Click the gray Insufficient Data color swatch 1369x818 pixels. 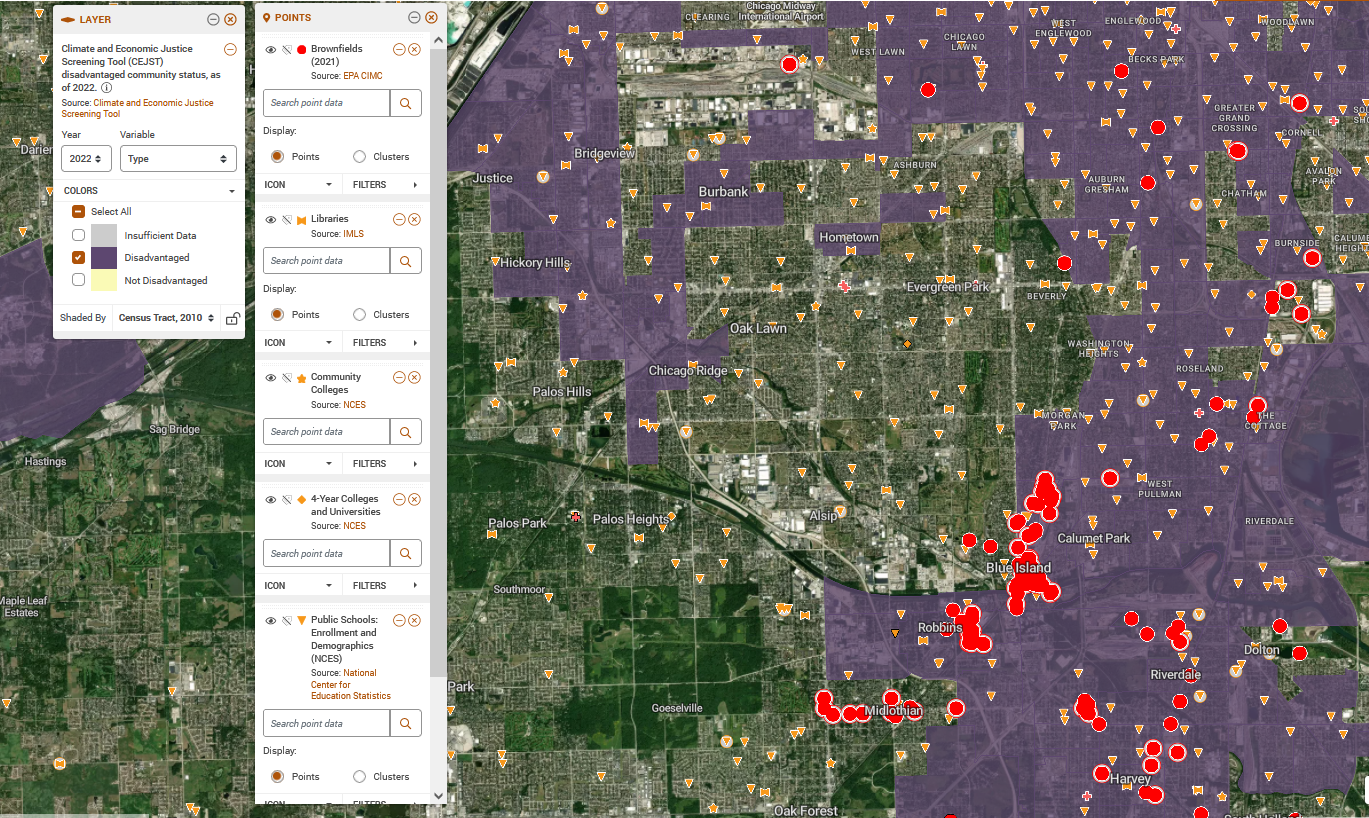coord(104,235)
